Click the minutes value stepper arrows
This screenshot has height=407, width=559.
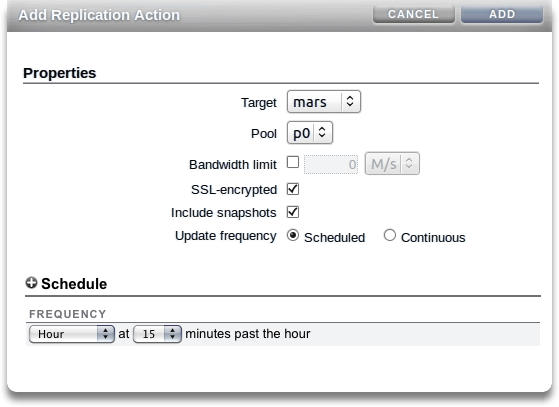click(173, 334)
